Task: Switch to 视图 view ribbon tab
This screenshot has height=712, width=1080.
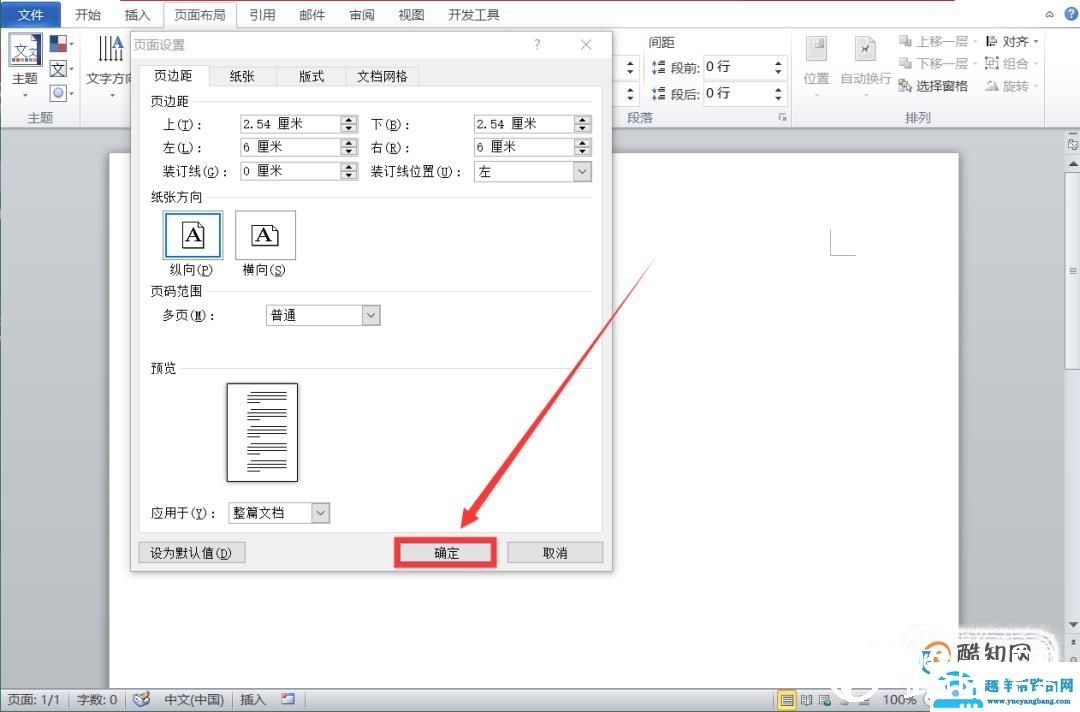Action: click(411, 14)
